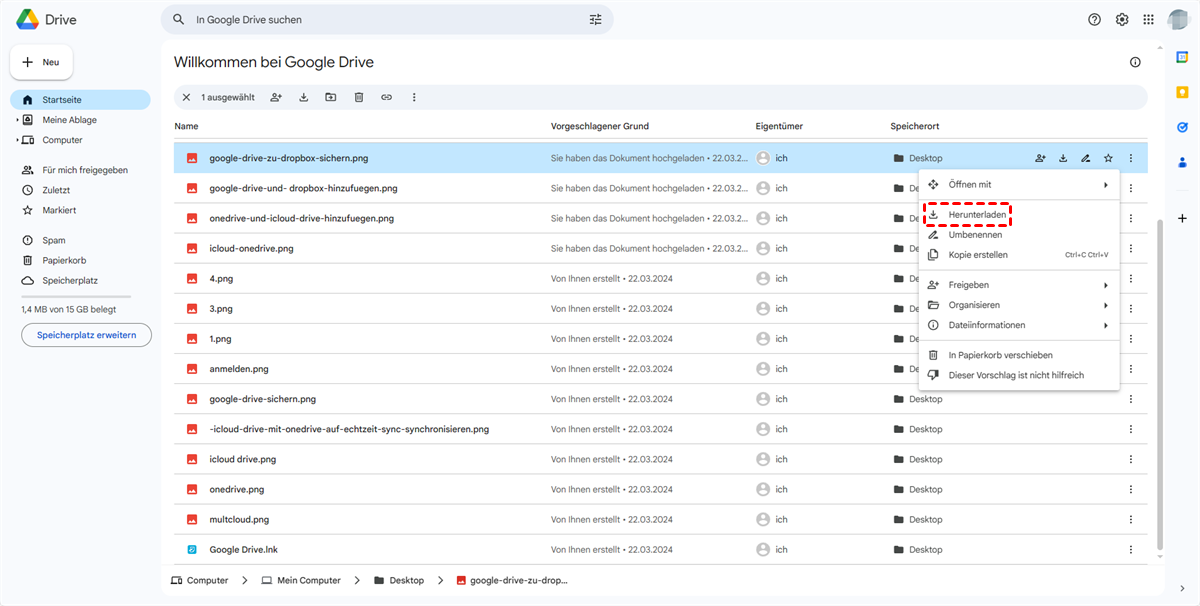
Task: Star the google-drive-zu-dropbox-sichern.png file
Action: pos(1108,158)
